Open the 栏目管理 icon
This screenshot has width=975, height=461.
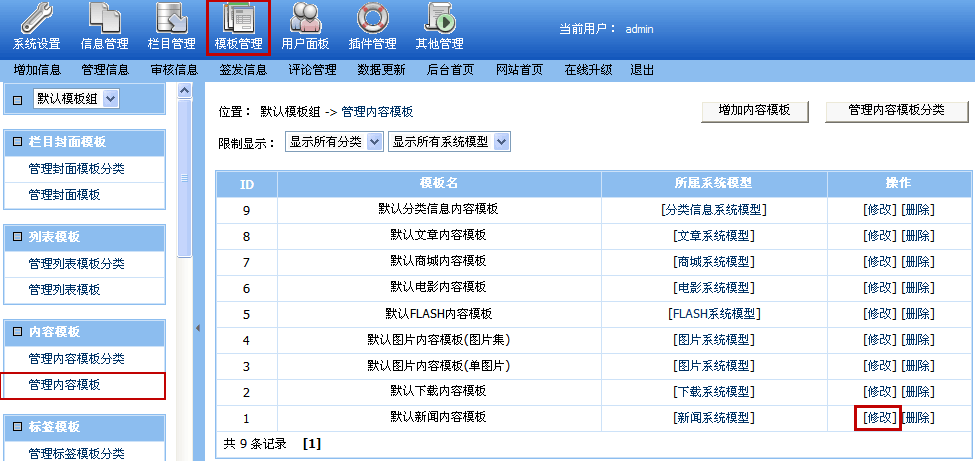[171, 19]
